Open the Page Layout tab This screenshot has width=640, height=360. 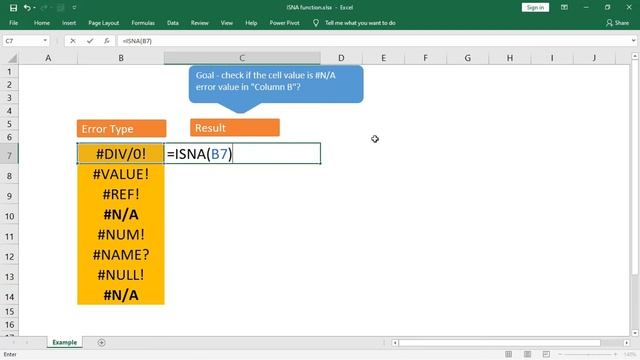coord(104,23)
